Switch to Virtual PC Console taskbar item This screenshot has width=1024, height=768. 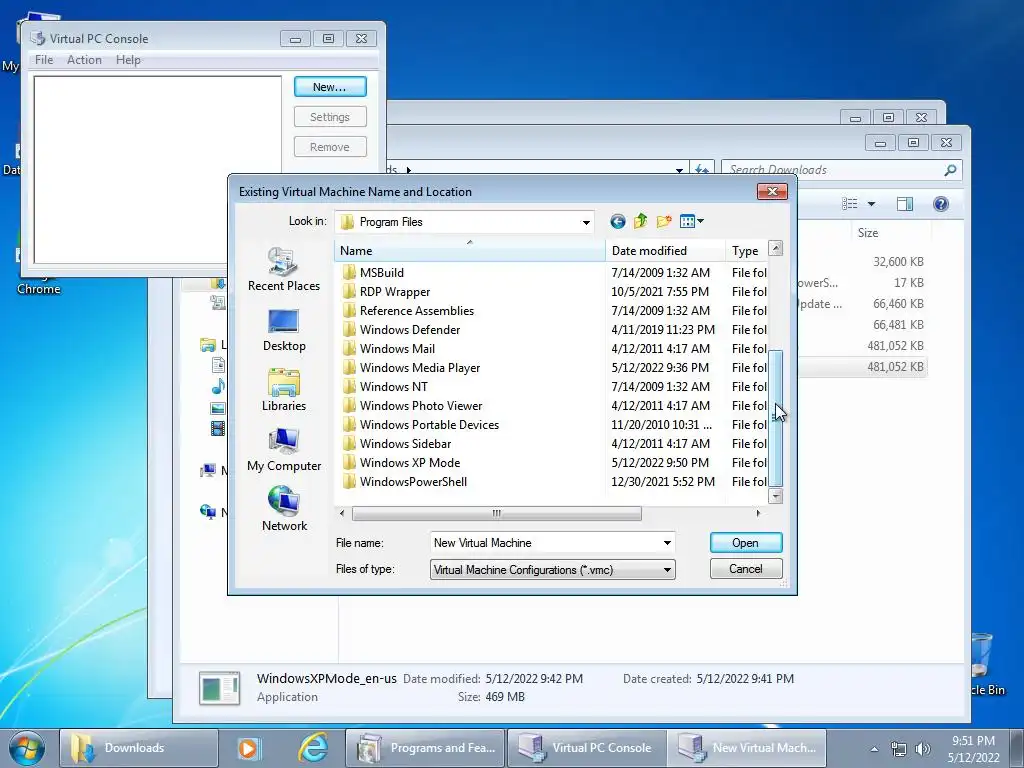tap(587, 748)
